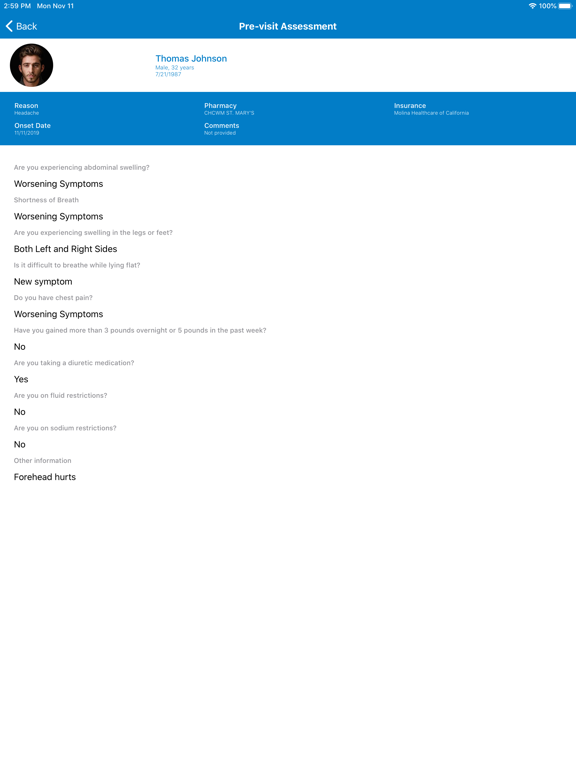Tap the Wi-Fi status icon

coord(532,6)
